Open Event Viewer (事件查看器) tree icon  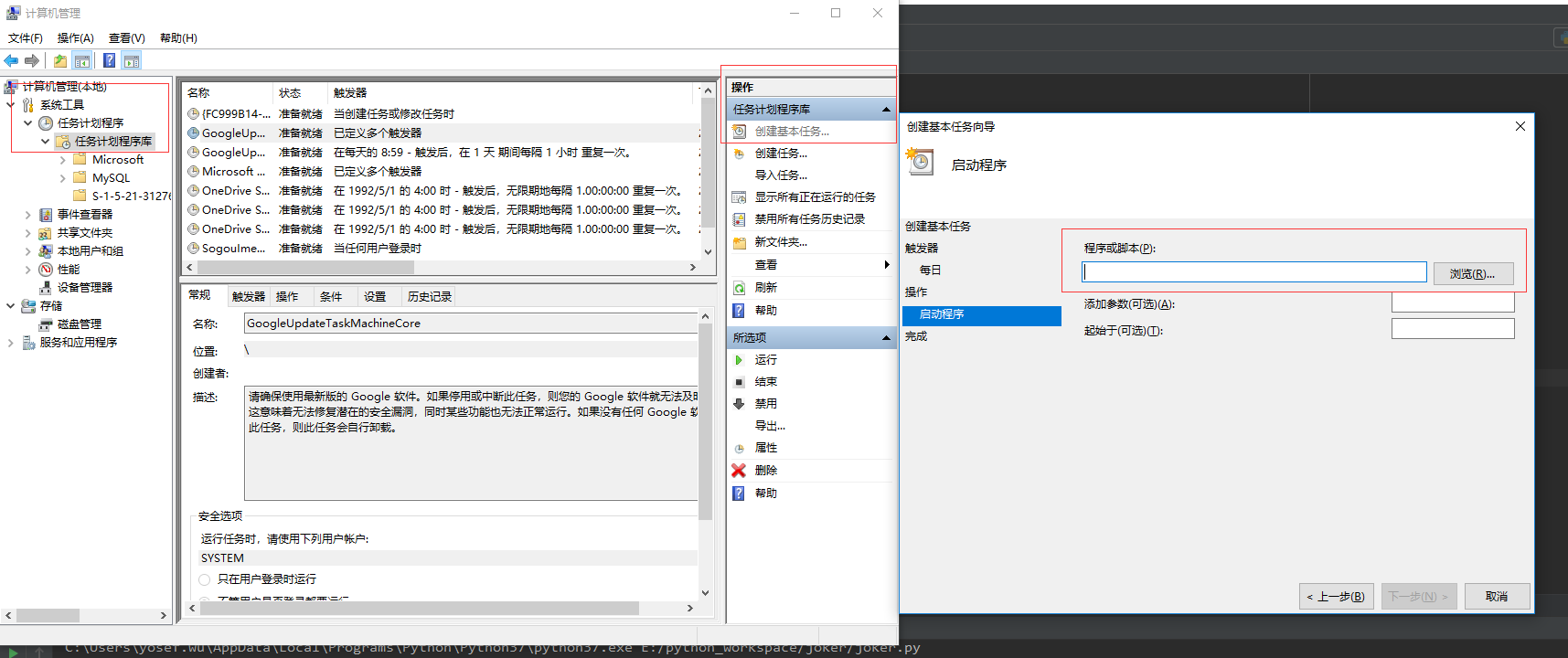[x=46, y=215]
